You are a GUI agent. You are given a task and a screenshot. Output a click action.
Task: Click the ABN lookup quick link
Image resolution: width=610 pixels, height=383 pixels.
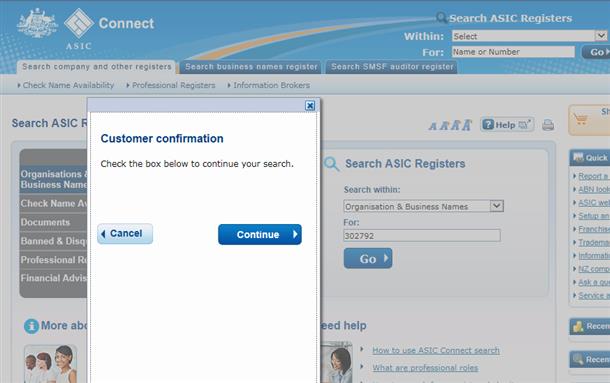[x=594, y=190]
